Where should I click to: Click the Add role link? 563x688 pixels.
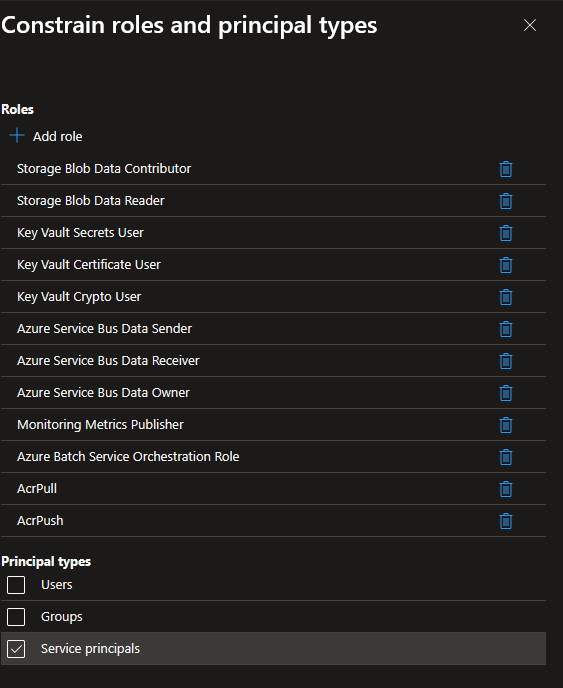tap(57, 136)
